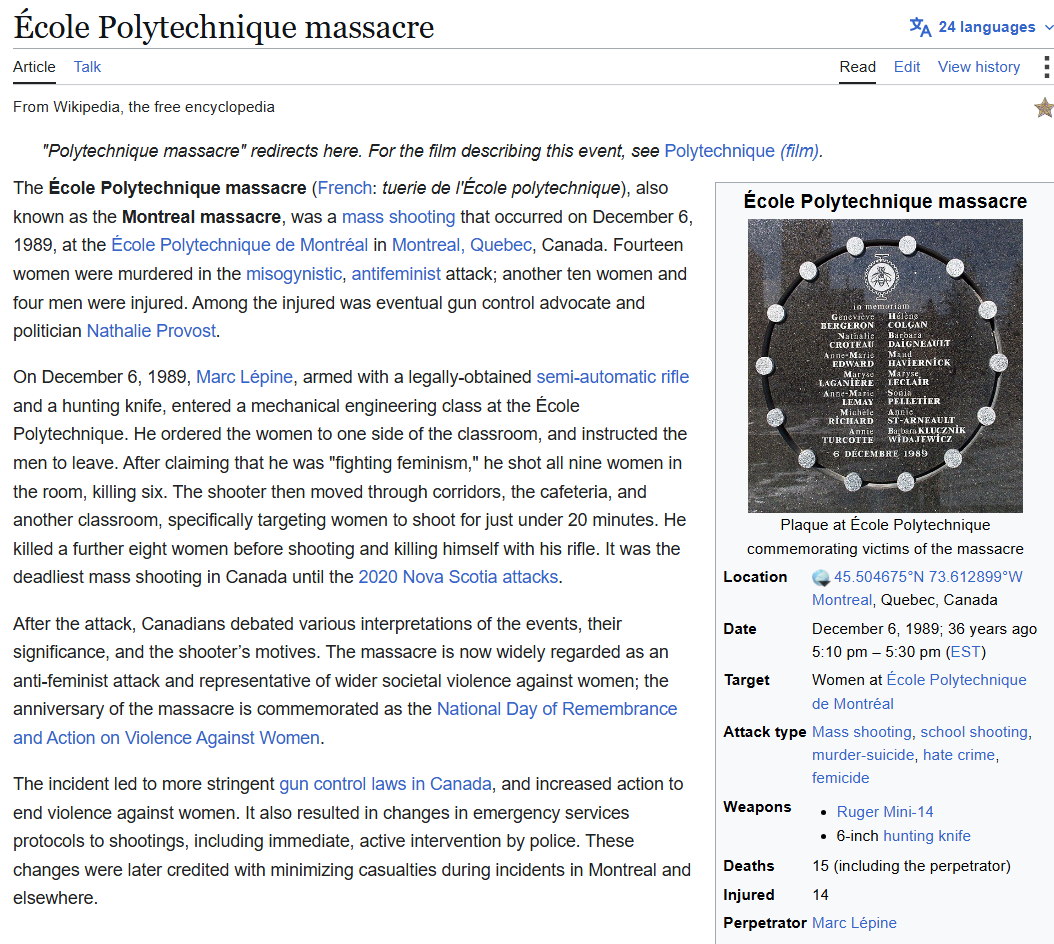Click the globe icon beside coordinates
Screen dimensions: 1054x944
821,578
